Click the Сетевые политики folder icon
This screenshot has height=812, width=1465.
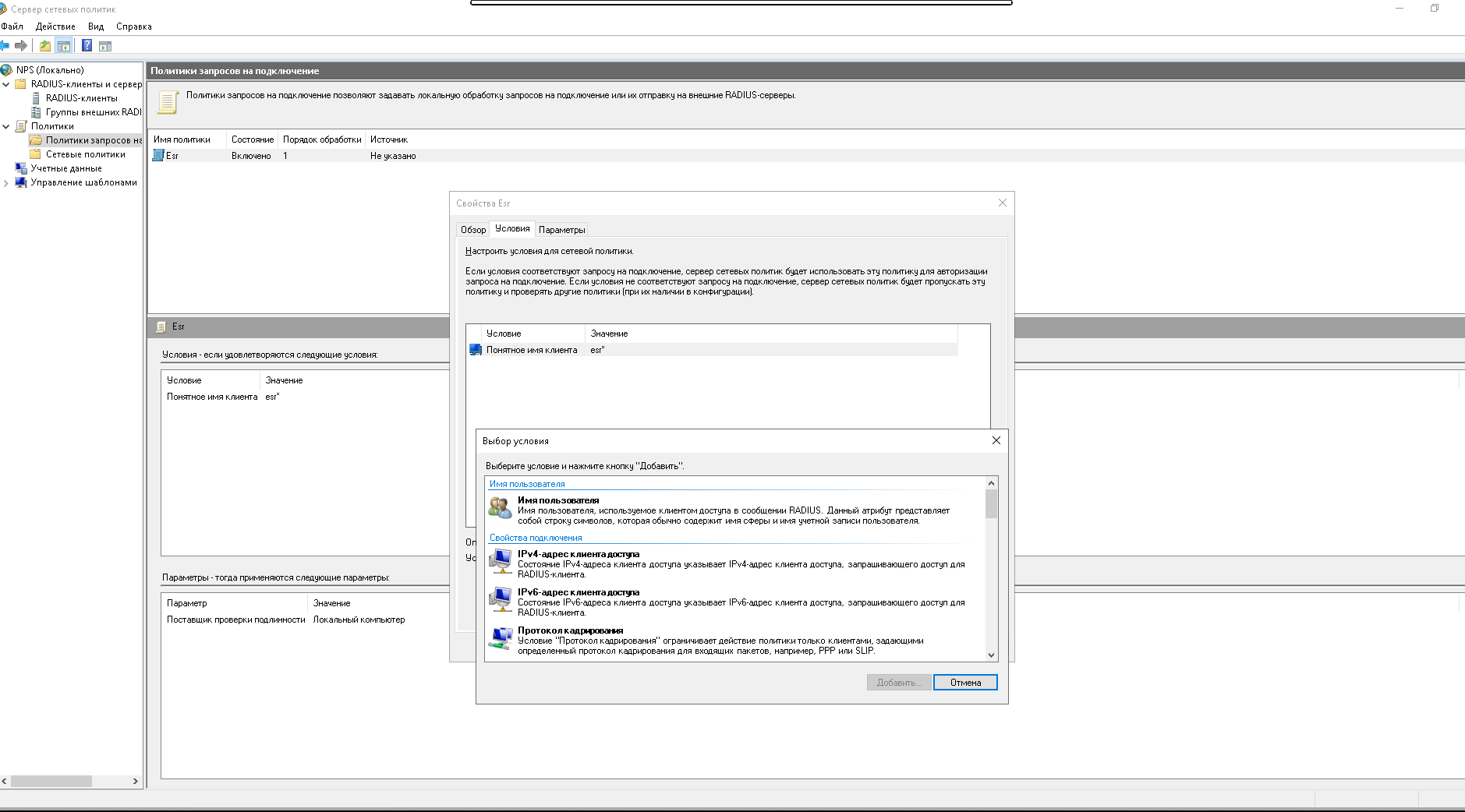(x=36, y=154)
